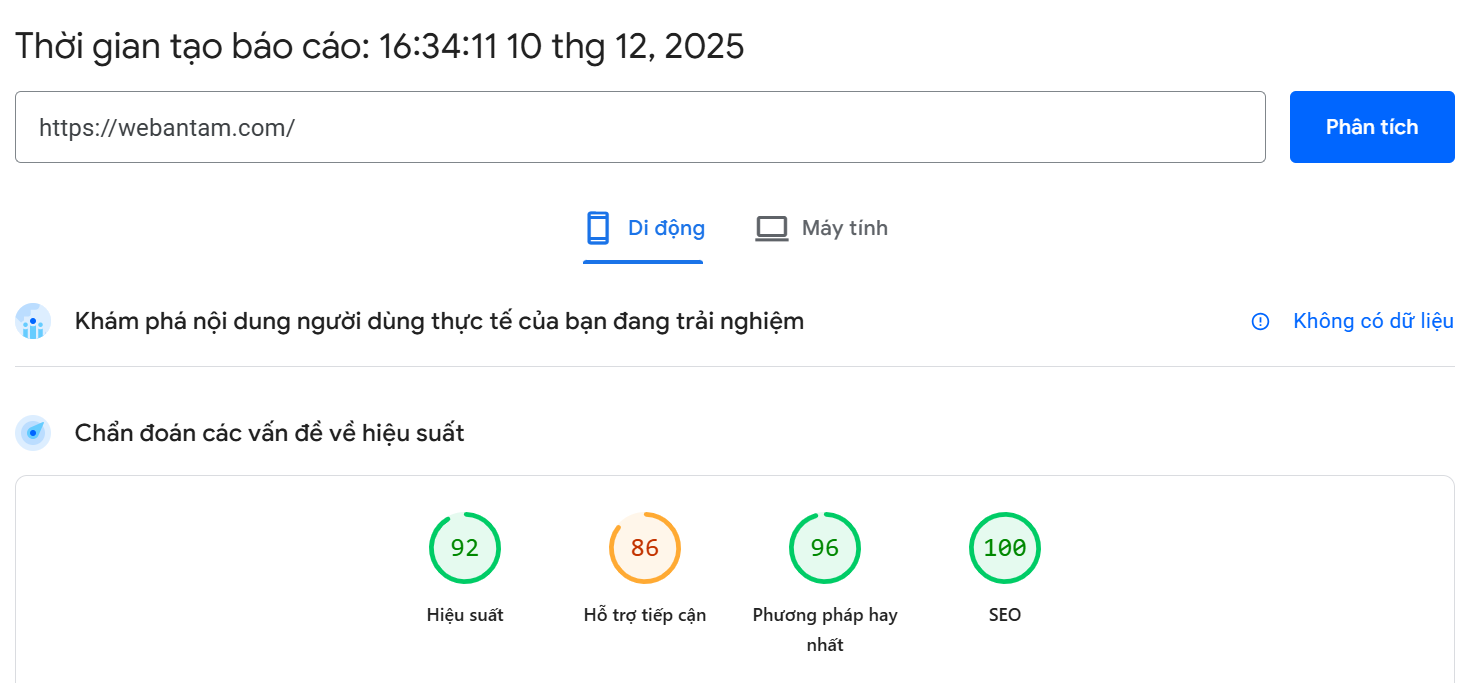
Task: Select the URL field containing https://webantam.com/
Action: [x=640, y=127]
